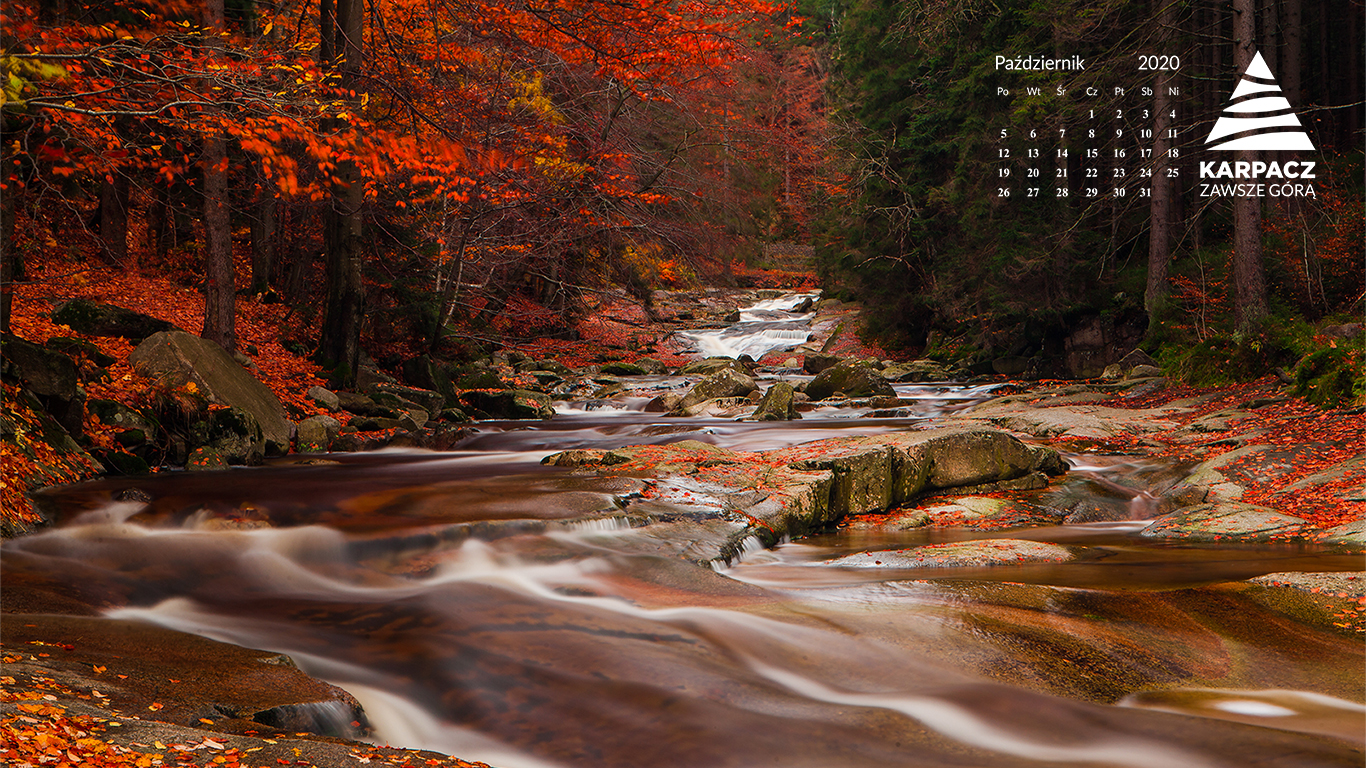Screen dimensions: 1366x768
Task: Select date 31 in the calendar
Action: pyautogui.click(x=1146, y=192)
